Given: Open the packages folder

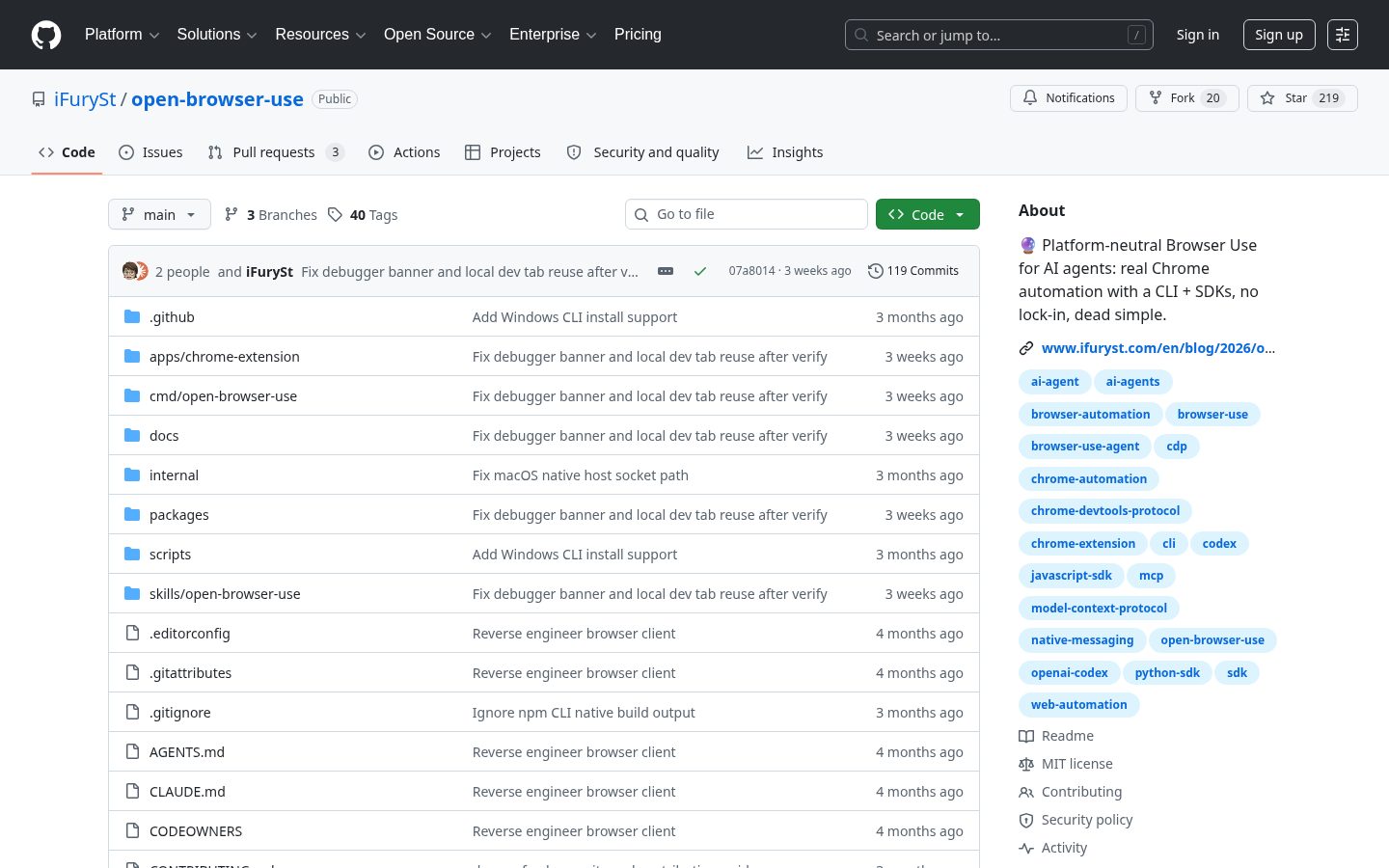Looking at the screenshot, I should pos(179,515).
